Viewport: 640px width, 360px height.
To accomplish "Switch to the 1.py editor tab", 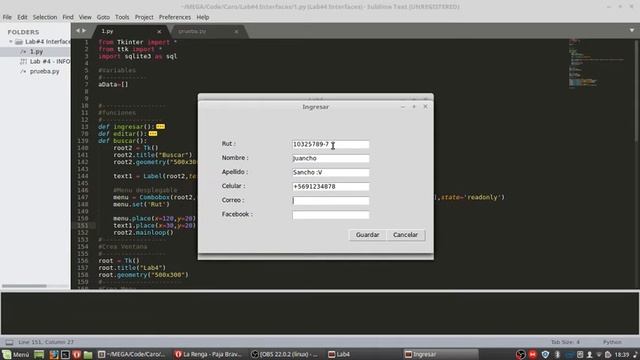I will coord(129,31).
